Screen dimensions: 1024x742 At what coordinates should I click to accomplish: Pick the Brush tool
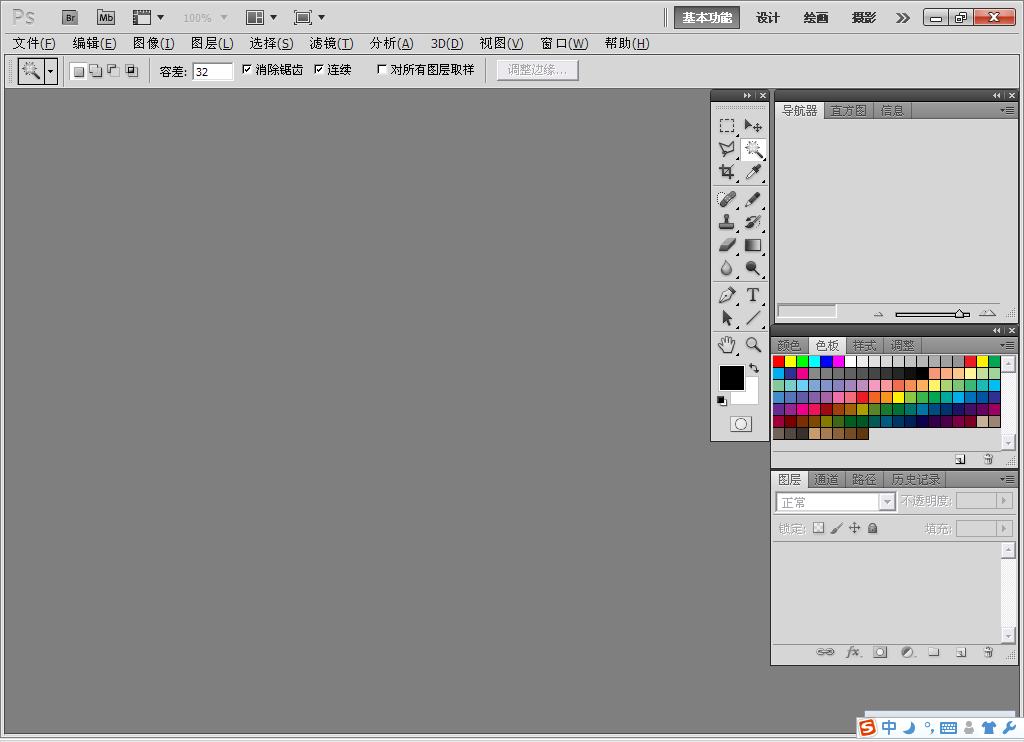pyautogui.click(x=753, y=199)
